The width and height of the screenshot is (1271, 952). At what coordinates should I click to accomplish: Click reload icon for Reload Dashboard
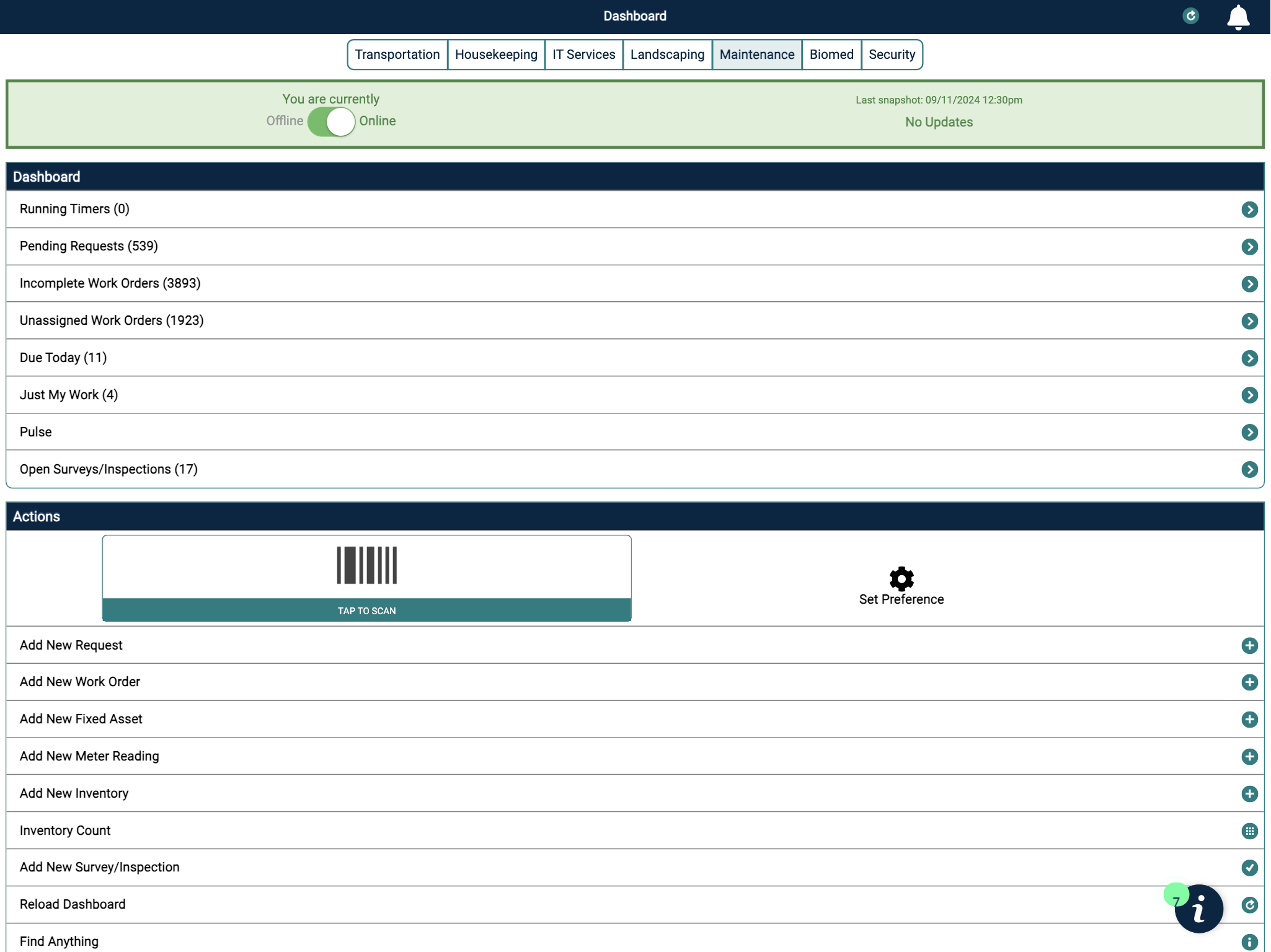click(1249, 905)
